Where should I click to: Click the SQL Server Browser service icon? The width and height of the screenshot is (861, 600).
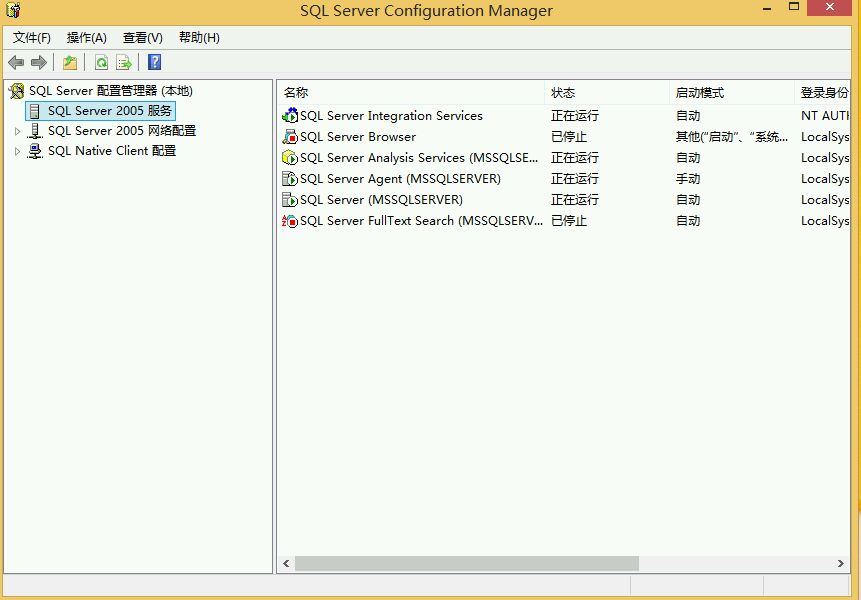coord(290,137)
